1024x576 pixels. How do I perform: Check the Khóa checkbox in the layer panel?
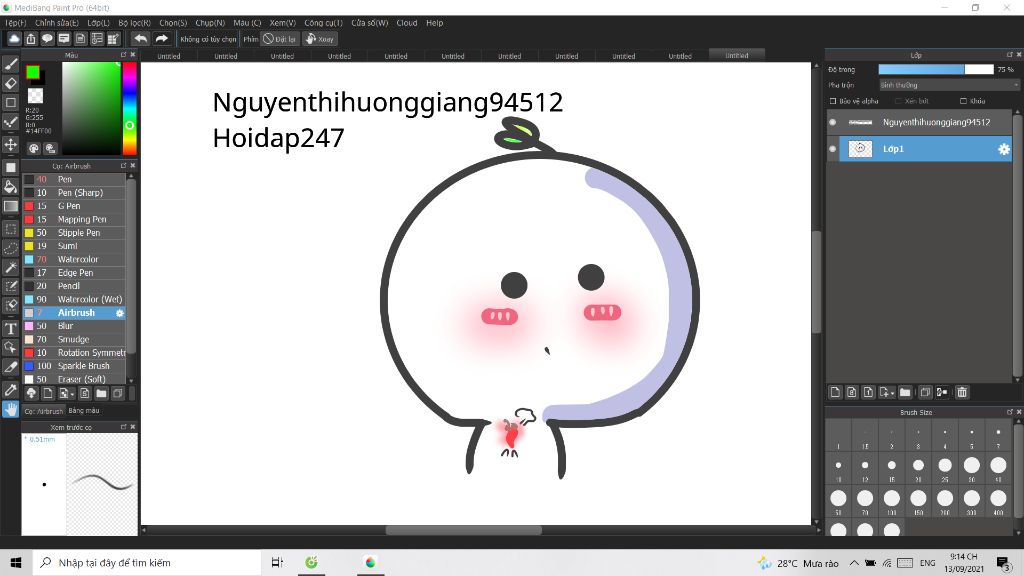click(963, 101)
